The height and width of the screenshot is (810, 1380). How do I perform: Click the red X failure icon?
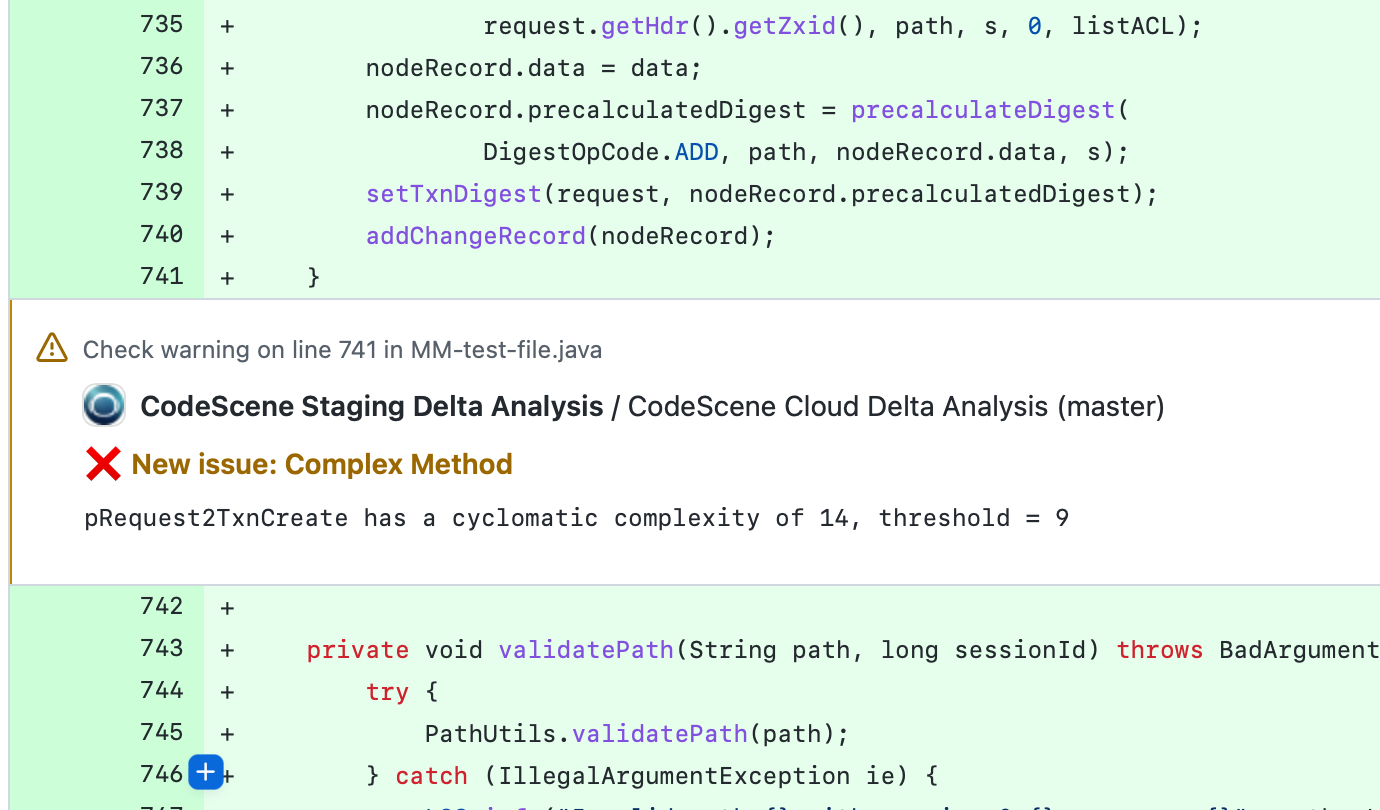tap(103, 464)
